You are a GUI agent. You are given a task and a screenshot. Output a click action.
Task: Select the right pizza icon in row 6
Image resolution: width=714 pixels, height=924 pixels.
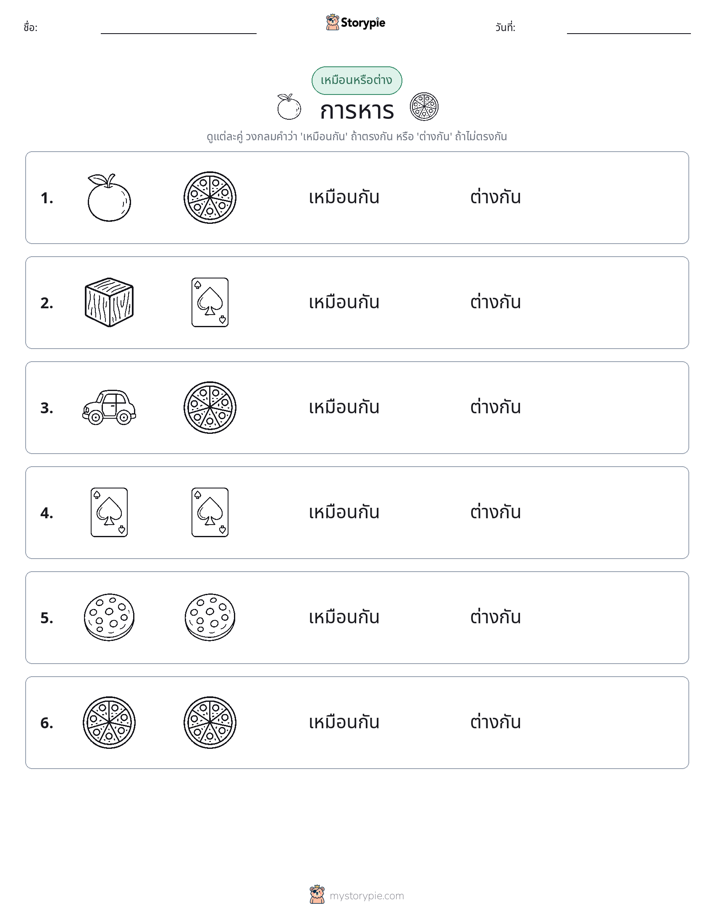(x=210, y=722)
